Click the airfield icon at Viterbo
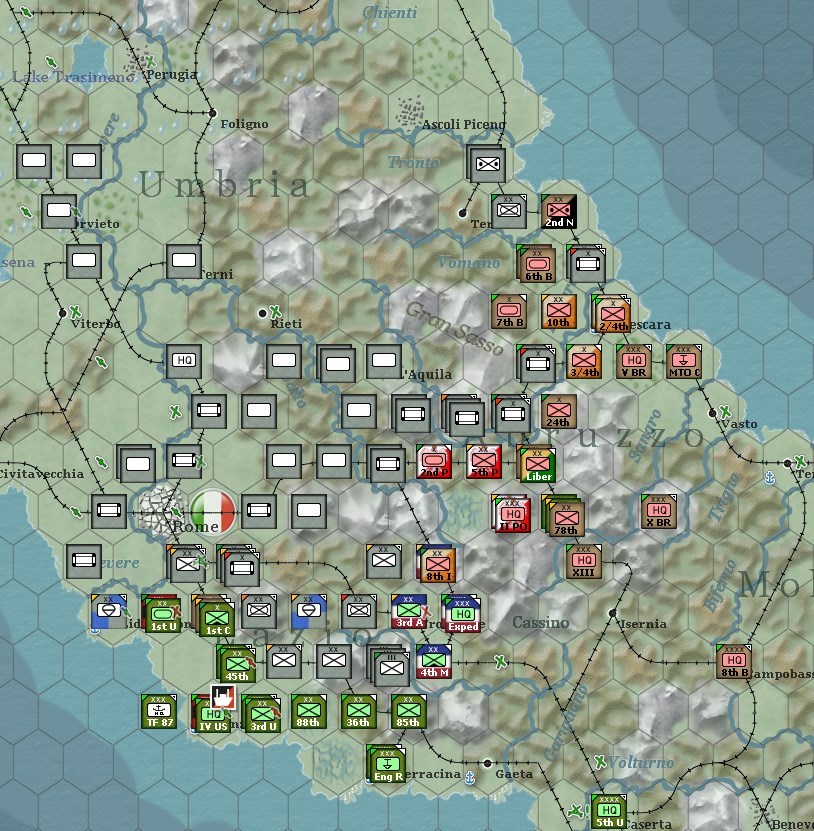Viewport: 814px width, 831px height. [x=76, y=311]
